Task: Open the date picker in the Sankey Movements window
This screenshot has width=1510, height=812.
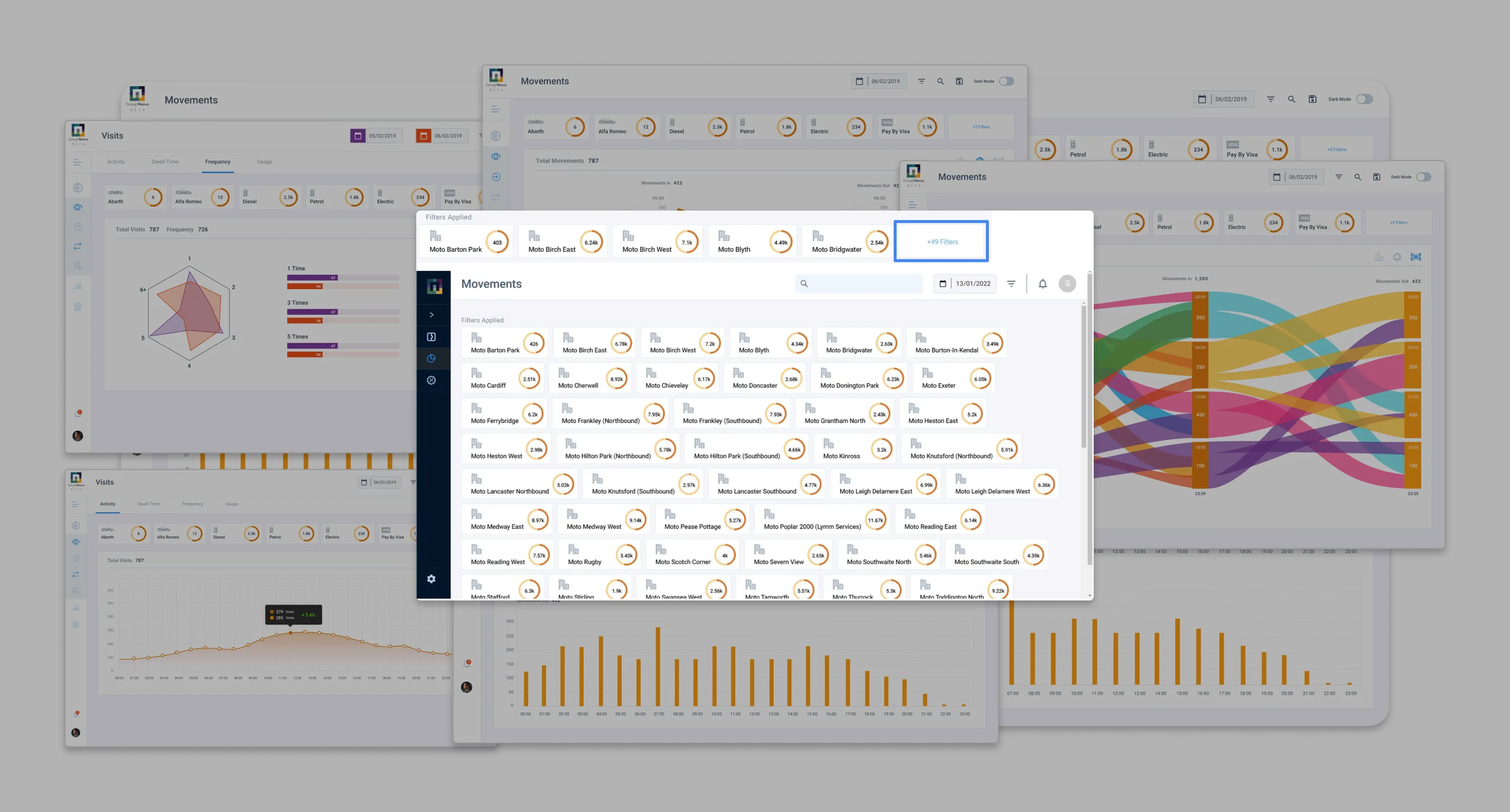Action: 1296,177
